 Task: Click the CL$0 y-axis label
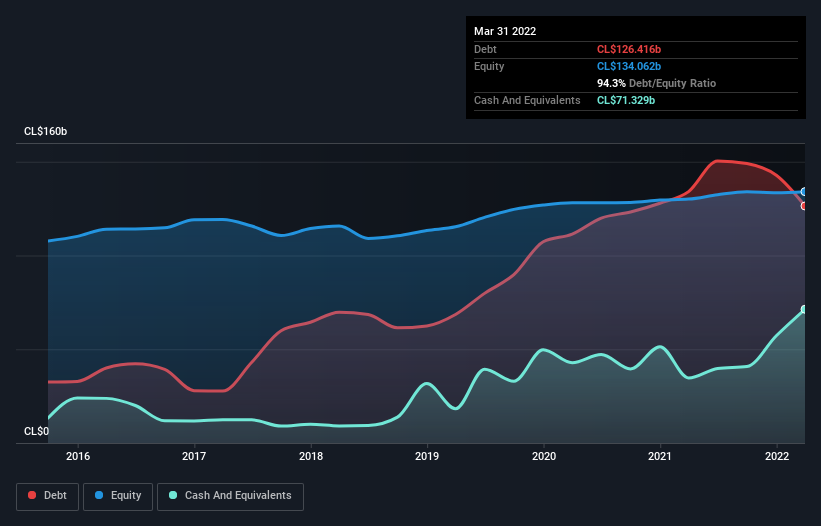click(36, 431)
